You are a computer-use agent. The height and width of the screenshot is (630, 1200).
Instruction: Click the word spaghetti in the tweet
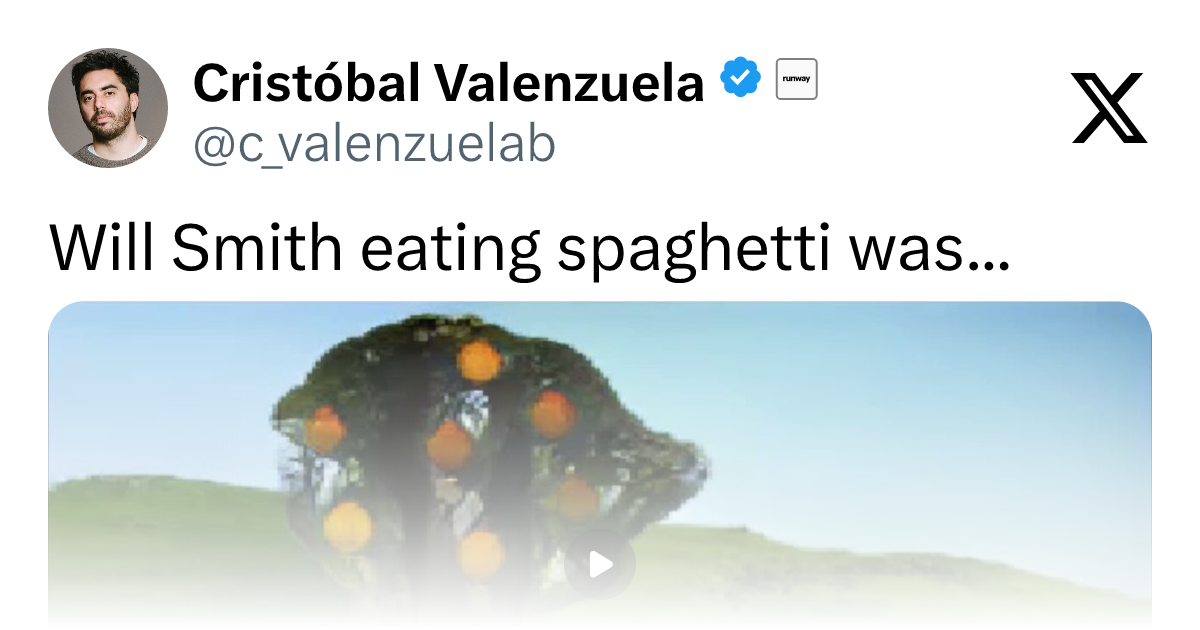click(x=690, y=252)
